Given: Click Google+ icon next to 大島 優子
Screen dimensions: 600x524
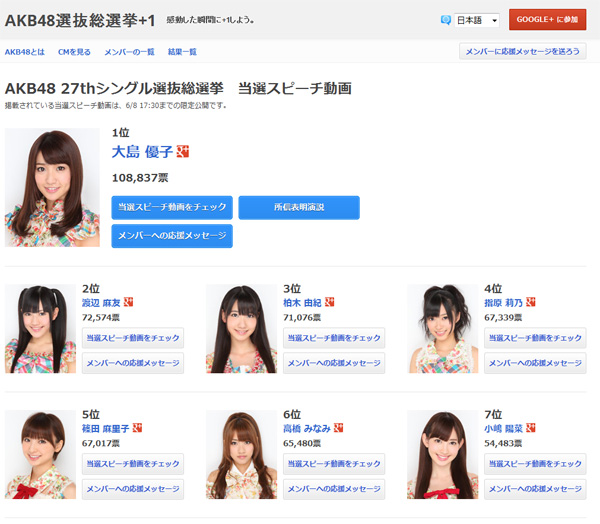Looking at the screenshot, I should pyautogui.click(x=183, y=152).
